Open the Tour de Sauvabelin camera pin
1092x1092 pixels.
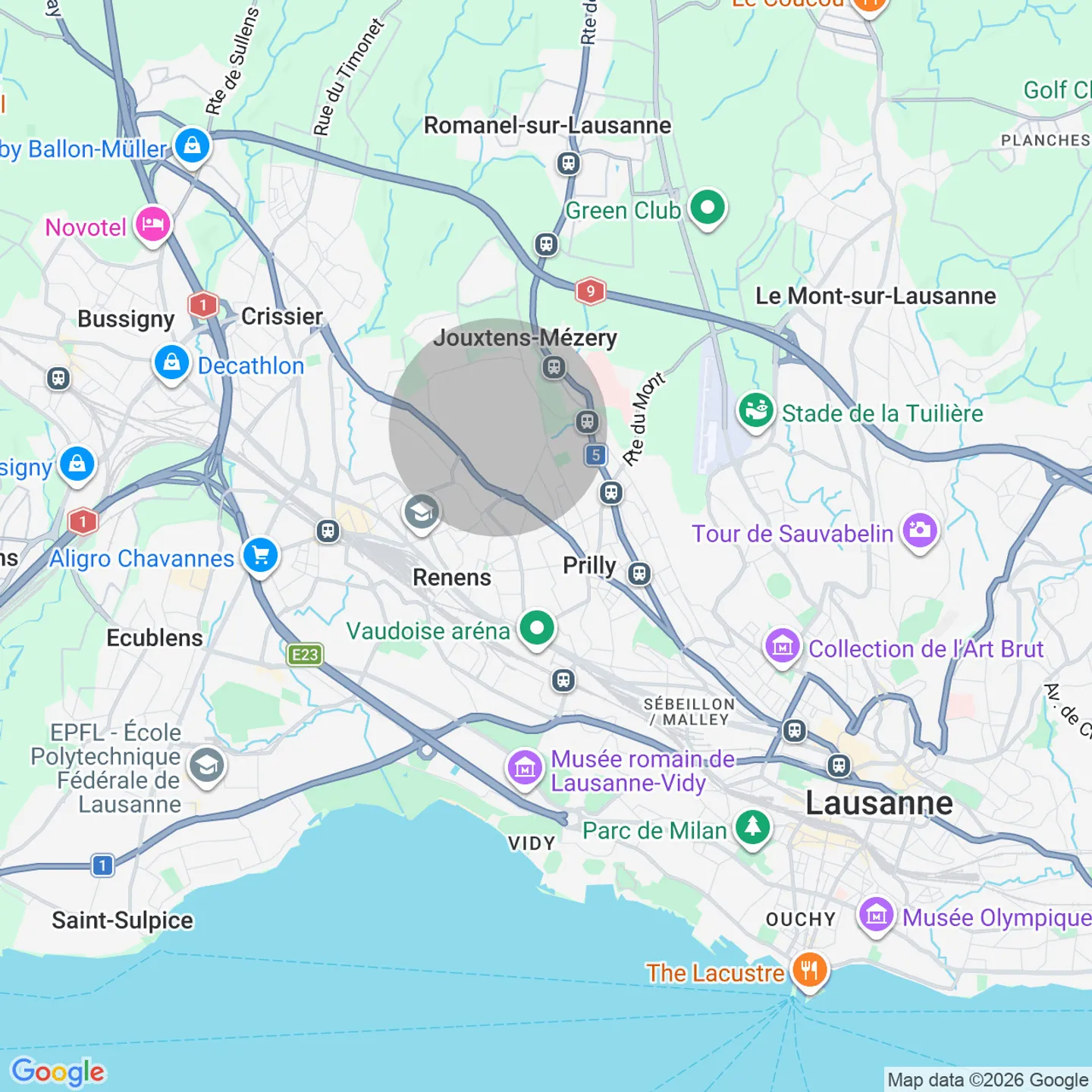920,532
